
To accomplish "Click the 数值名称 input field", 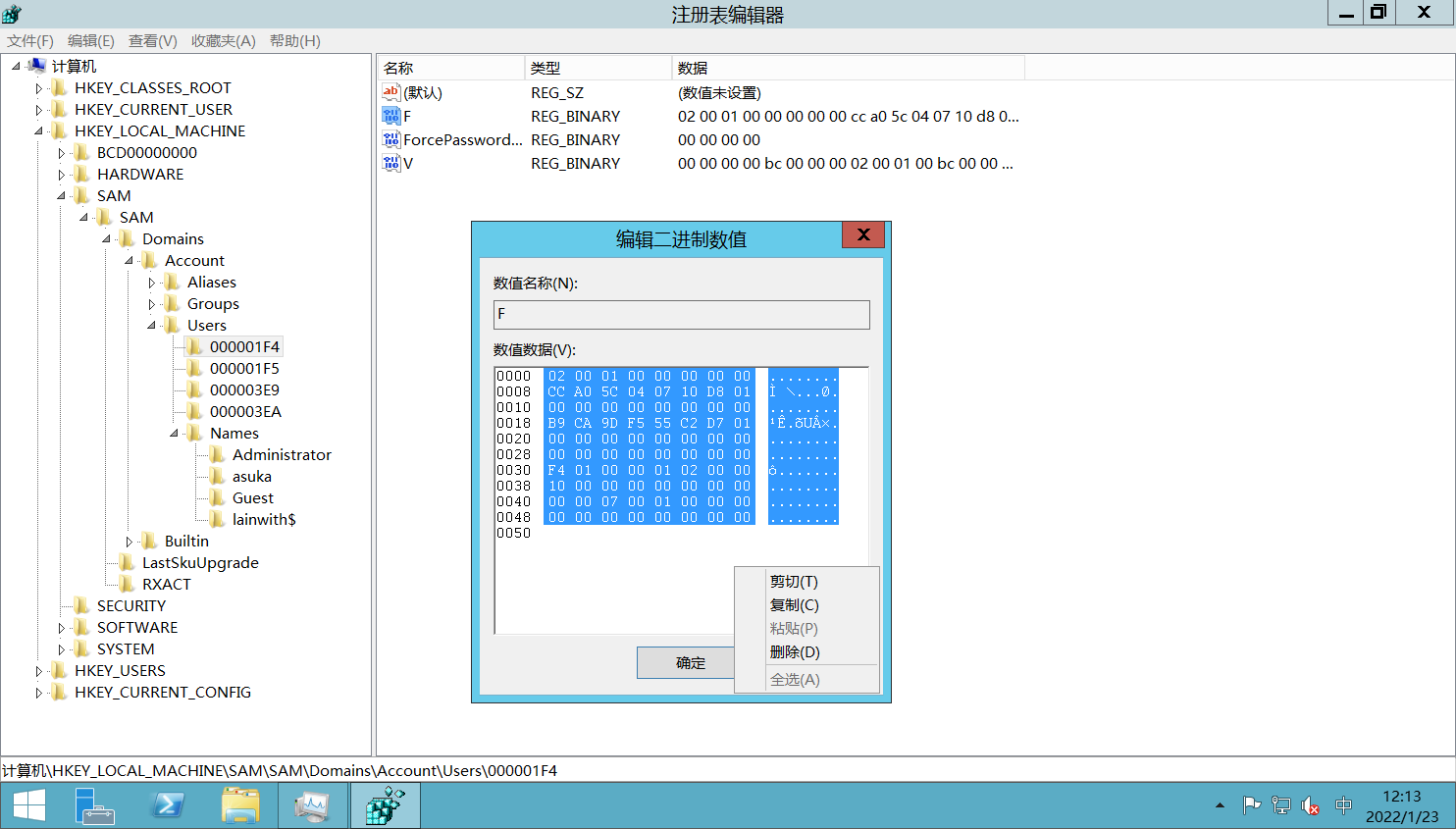I will click(x=682, y=314).
